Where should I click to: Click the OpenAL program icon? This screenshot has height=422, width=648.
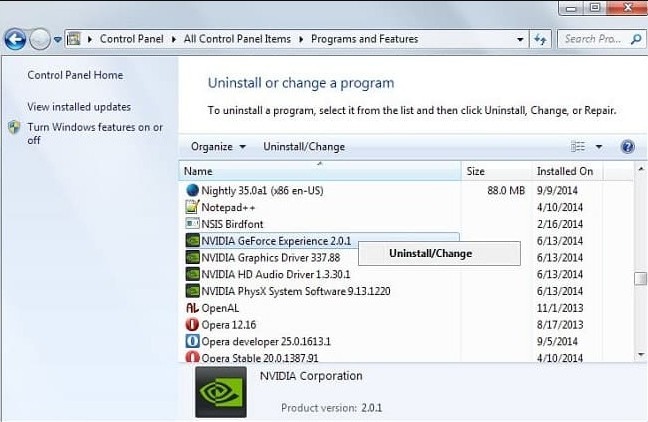click(x=193, y=308)
